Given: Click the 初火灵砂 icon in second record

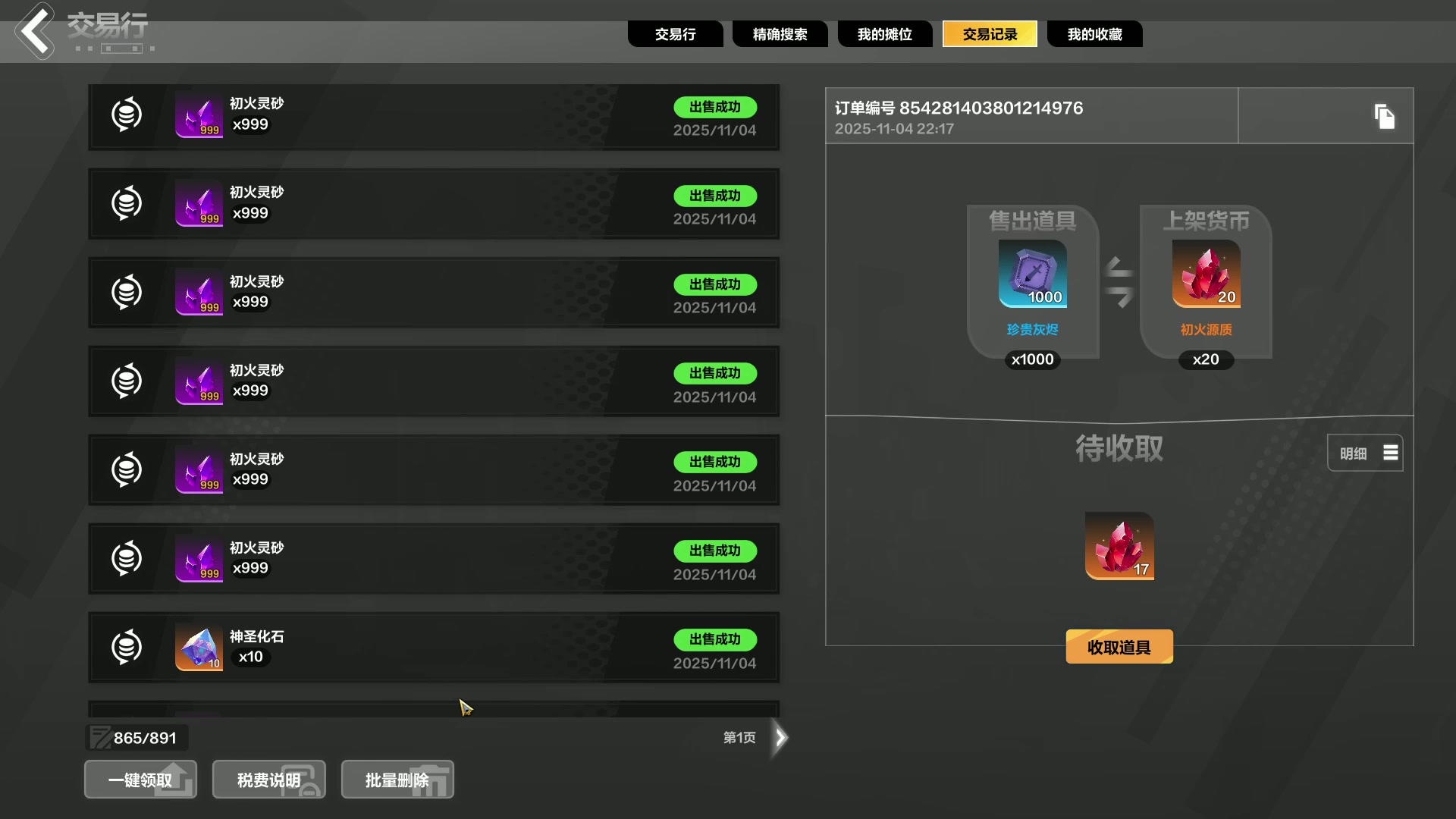Looking at the screenshot, I should click(199, 203).
